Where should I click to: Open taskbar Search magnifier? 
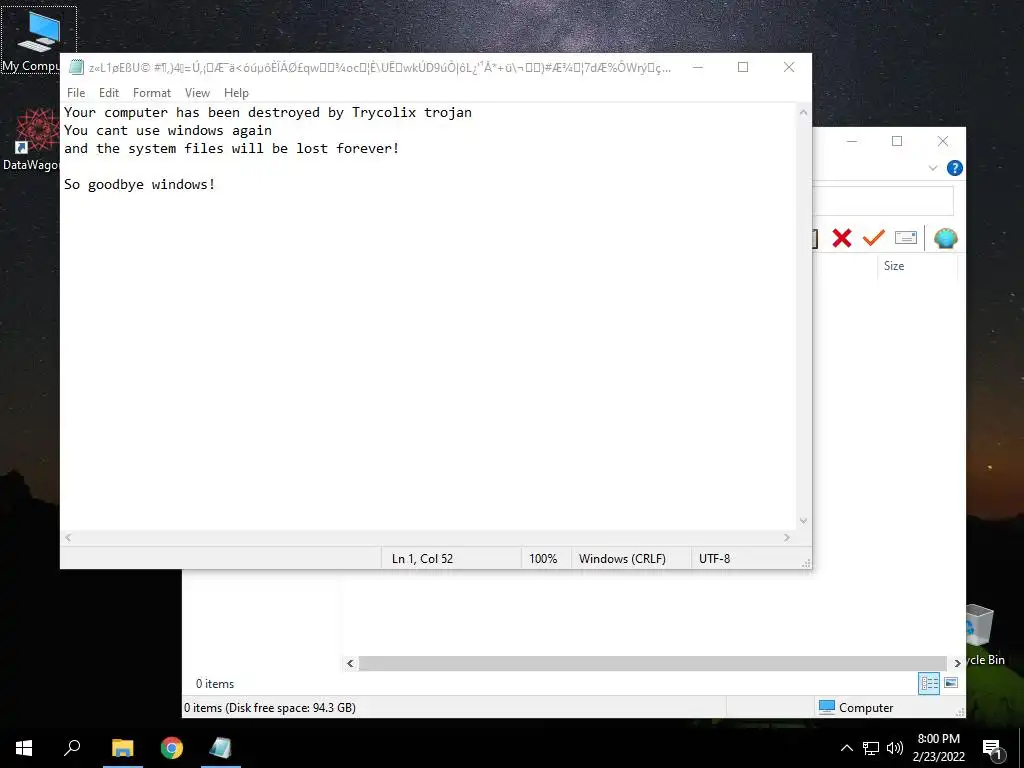[x=72, y=748]
